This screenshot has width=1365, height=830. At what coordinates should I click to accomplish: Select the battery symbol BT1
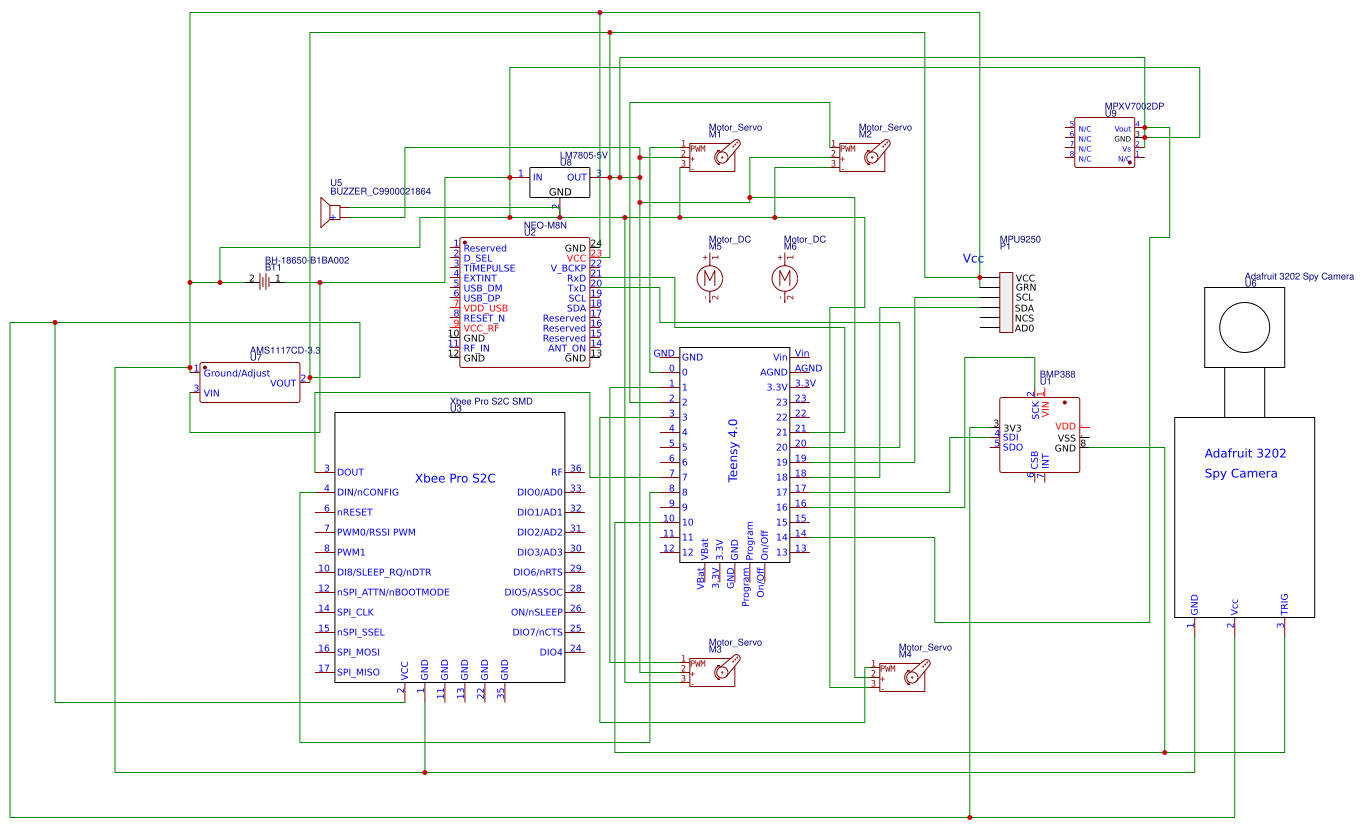click(x=265, y=282)
